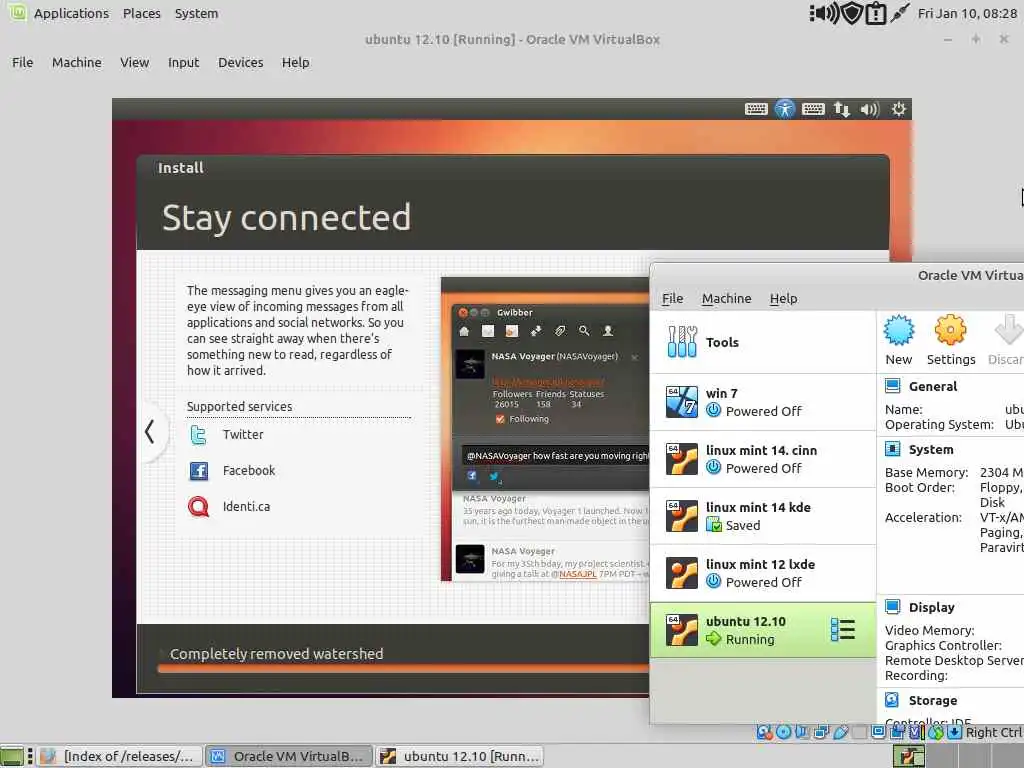Go to previous slide in Ubuntu installer slideshow
Image resolution: width=1024 pixels, height=768 pixels.
pos(150,431)
